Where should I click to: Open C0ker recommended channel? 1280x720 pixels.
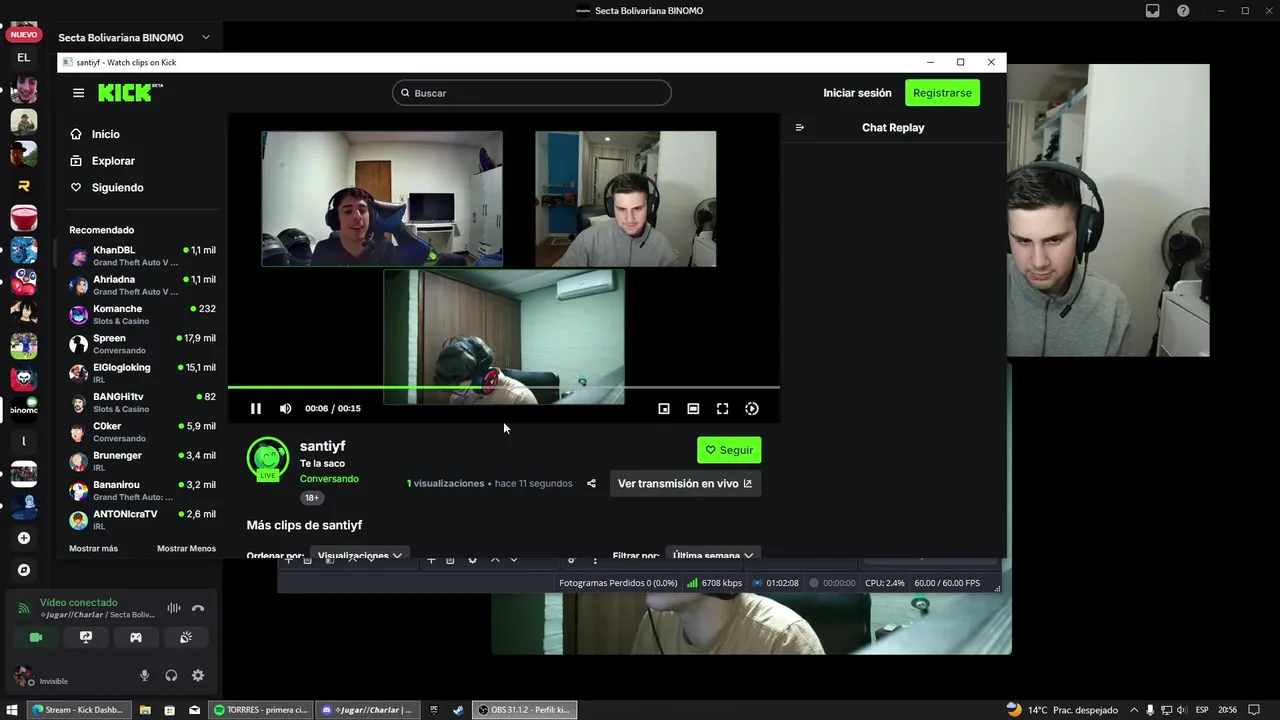(x=142, y=432)
